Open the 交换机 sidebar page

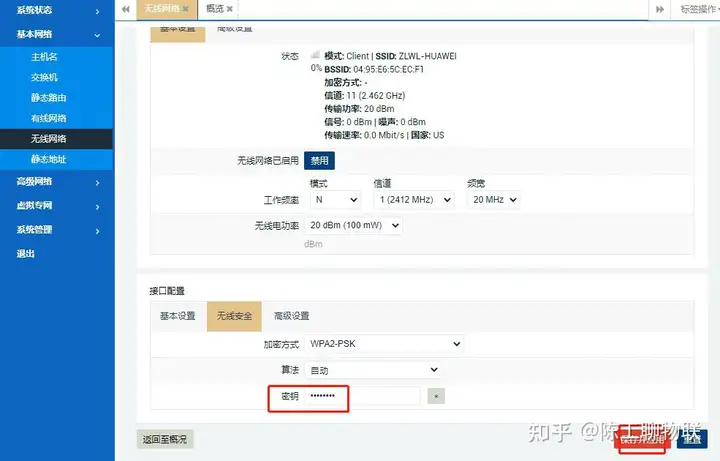44,77
